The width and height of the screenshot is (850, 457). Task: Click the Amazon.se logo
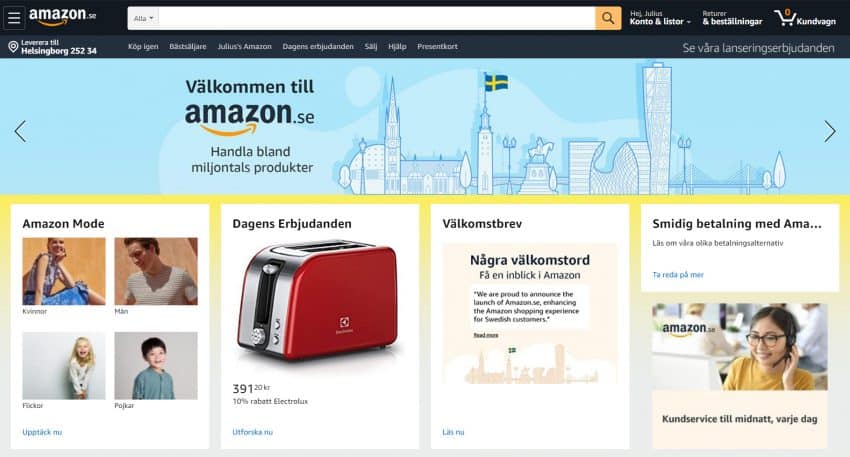[62, 17]
